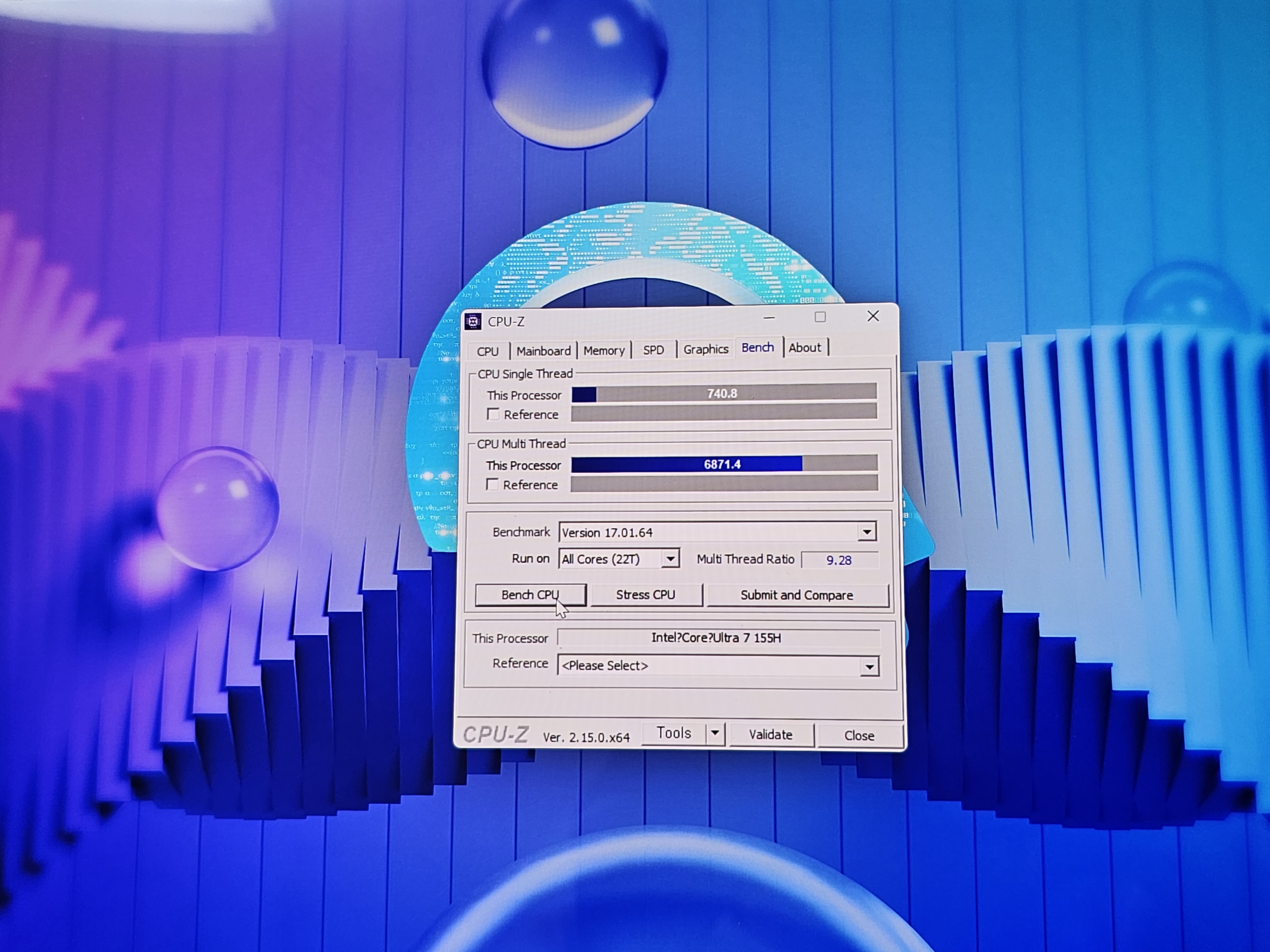1270x952 pixels.
Task: Open the About tab
Action: [x=804, y=348]
